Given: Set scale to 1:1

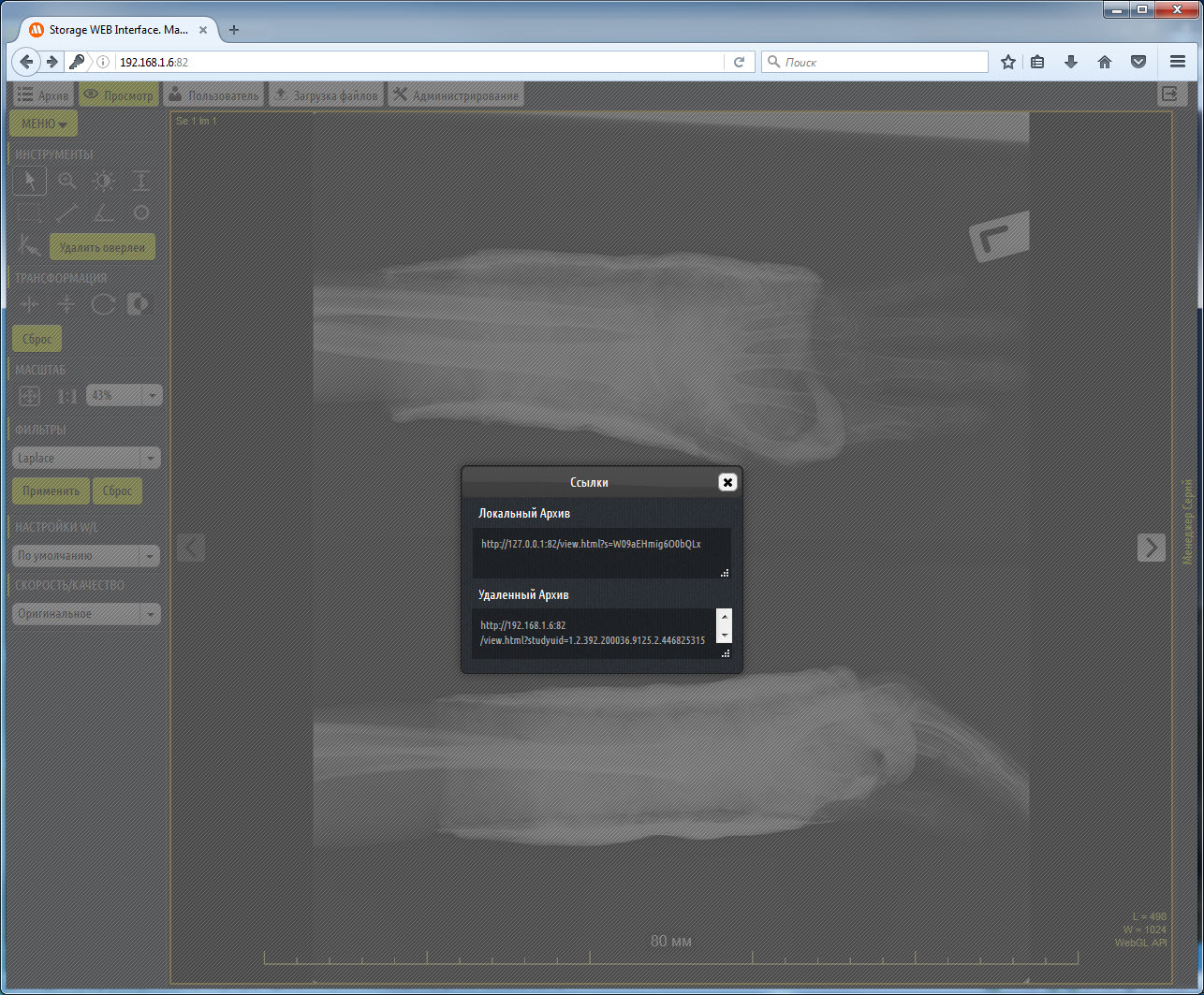Looking at the screenshot, I should point(66,396).
